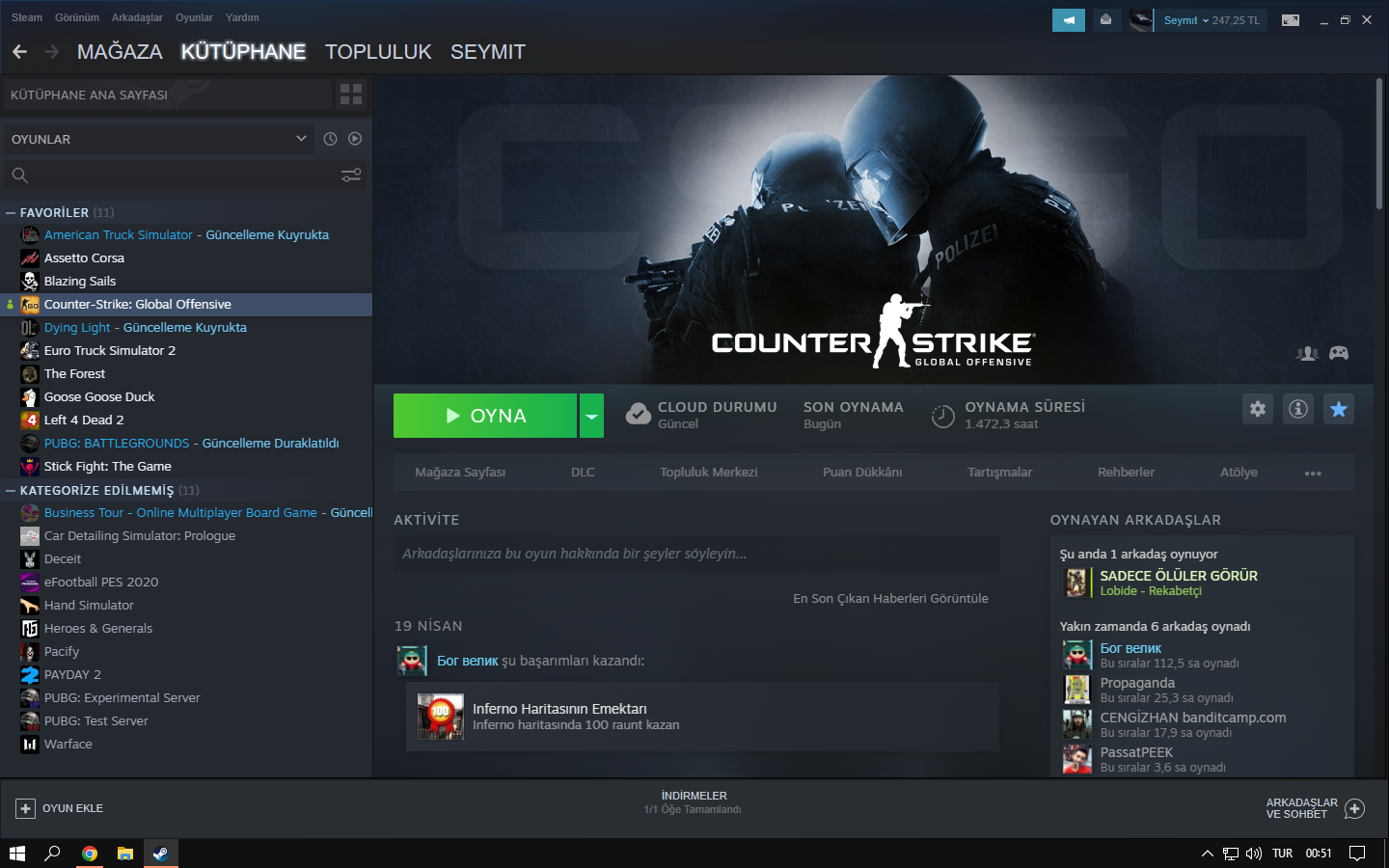
Task: Open the Windows notification center
Action: coord(1357,854)
